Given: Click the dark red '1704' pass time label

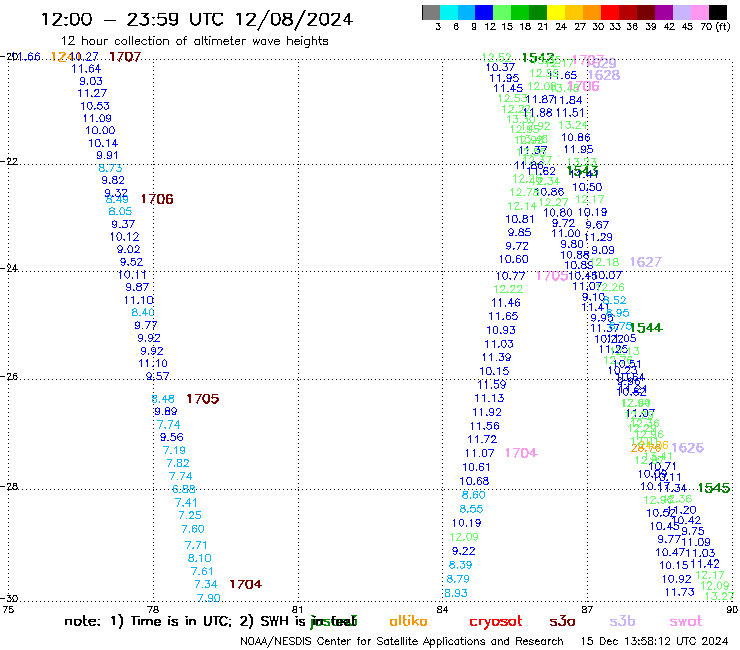Looking at the screenshot, I should point(245,584).
